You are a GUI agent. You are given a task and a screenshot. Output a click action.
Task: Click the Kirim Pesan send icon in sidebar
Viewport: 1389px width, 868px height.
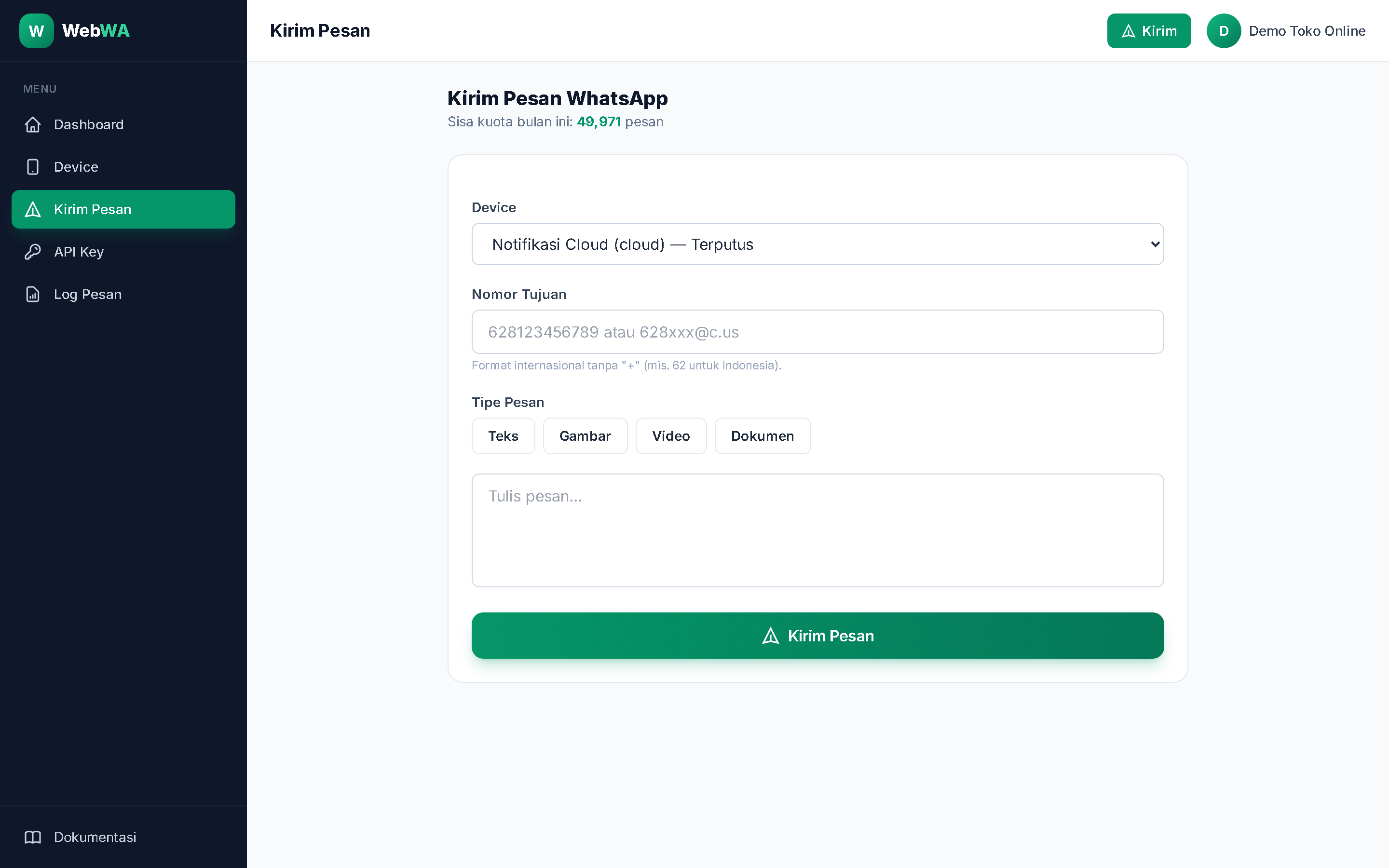point(33,210)
